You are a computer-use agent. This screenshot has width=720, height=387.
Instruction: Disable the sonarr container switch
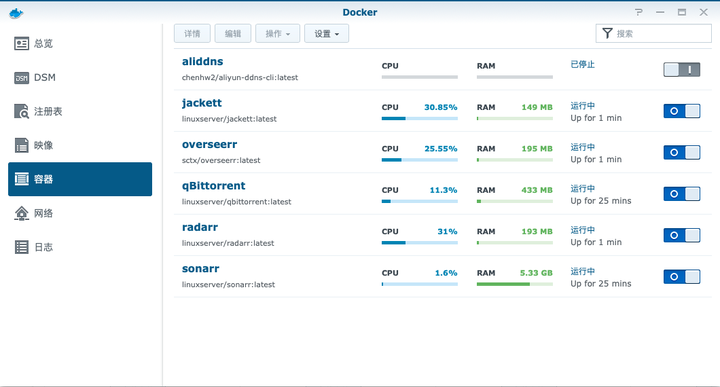point(681,277)
